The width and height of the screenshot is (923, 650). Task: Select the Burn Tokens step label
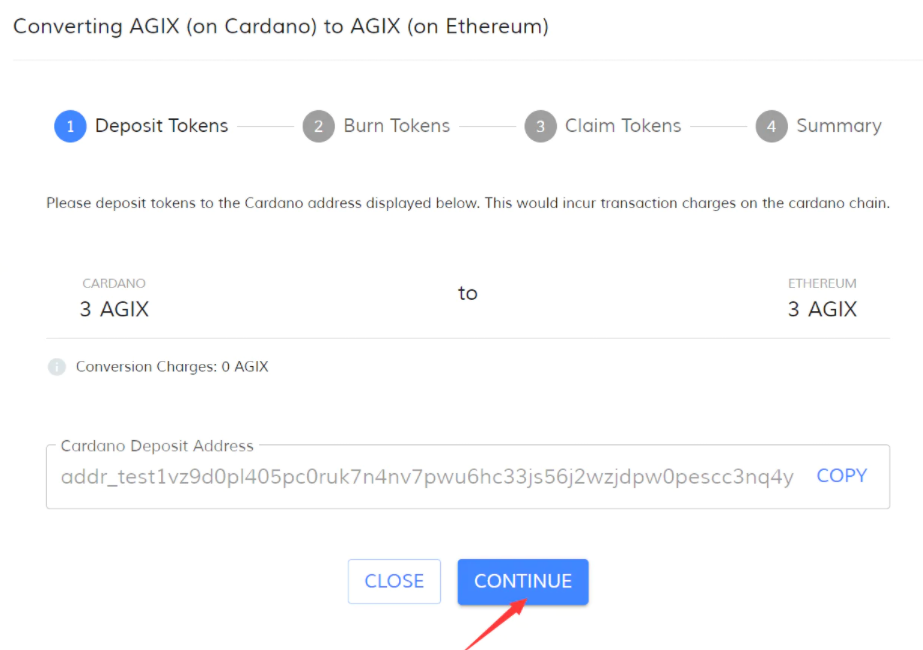pos(397,126)
